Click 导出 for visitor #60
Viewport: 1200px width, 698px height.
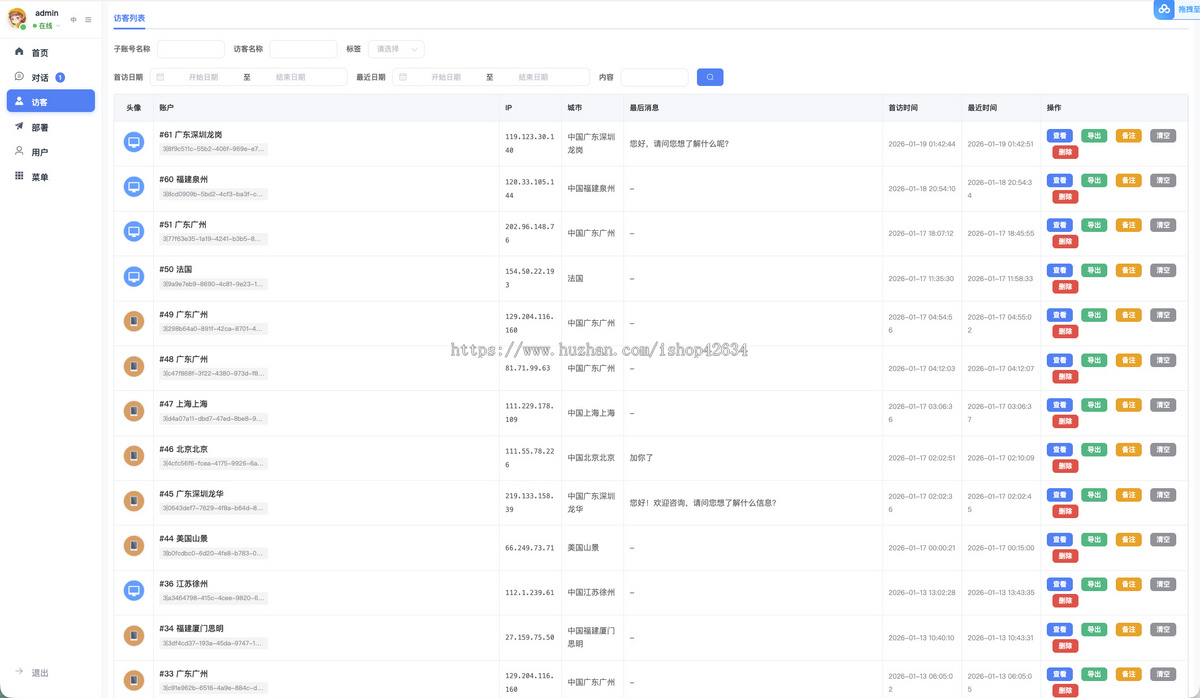click(1094, 181)
